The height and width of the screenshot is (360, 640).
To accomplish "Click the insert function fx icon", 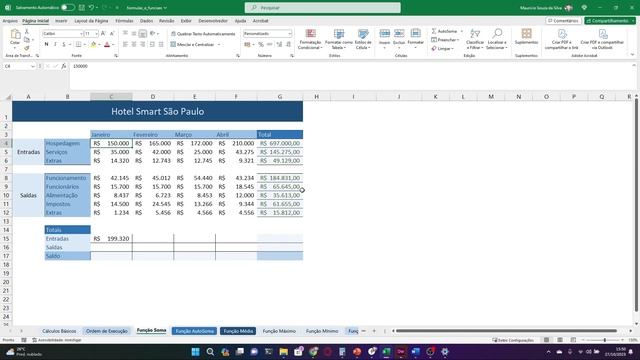I will pyautogui.click(x=64, y=66).
